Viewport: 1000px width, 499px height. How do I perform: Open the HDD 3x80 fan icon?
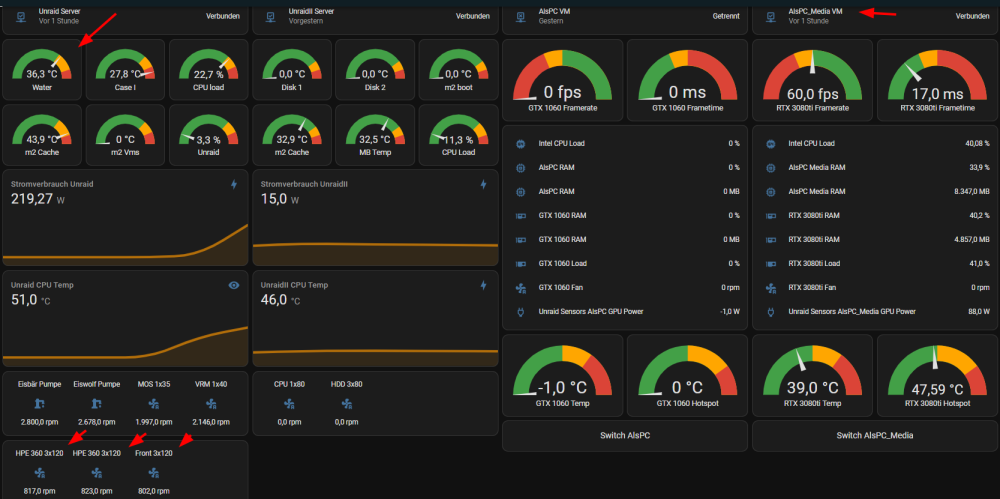pyautogui.click(x=346, y=403)
